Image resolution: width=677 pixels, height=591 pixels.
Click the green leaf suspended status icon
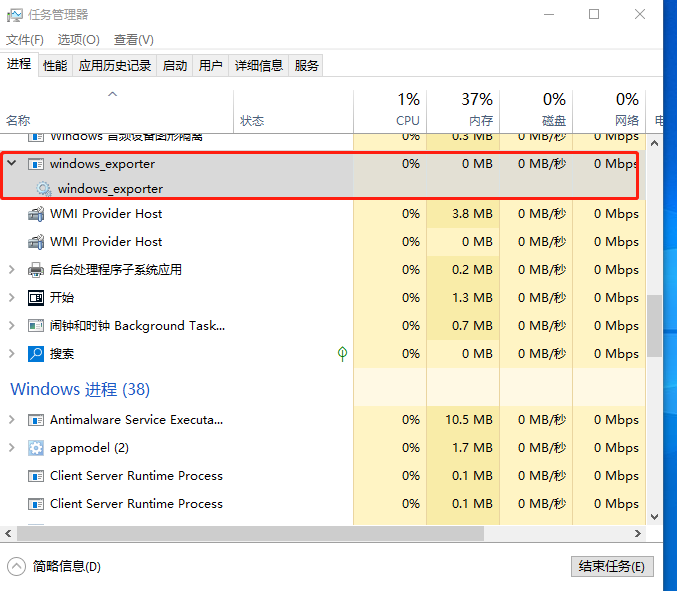(342, 354)
